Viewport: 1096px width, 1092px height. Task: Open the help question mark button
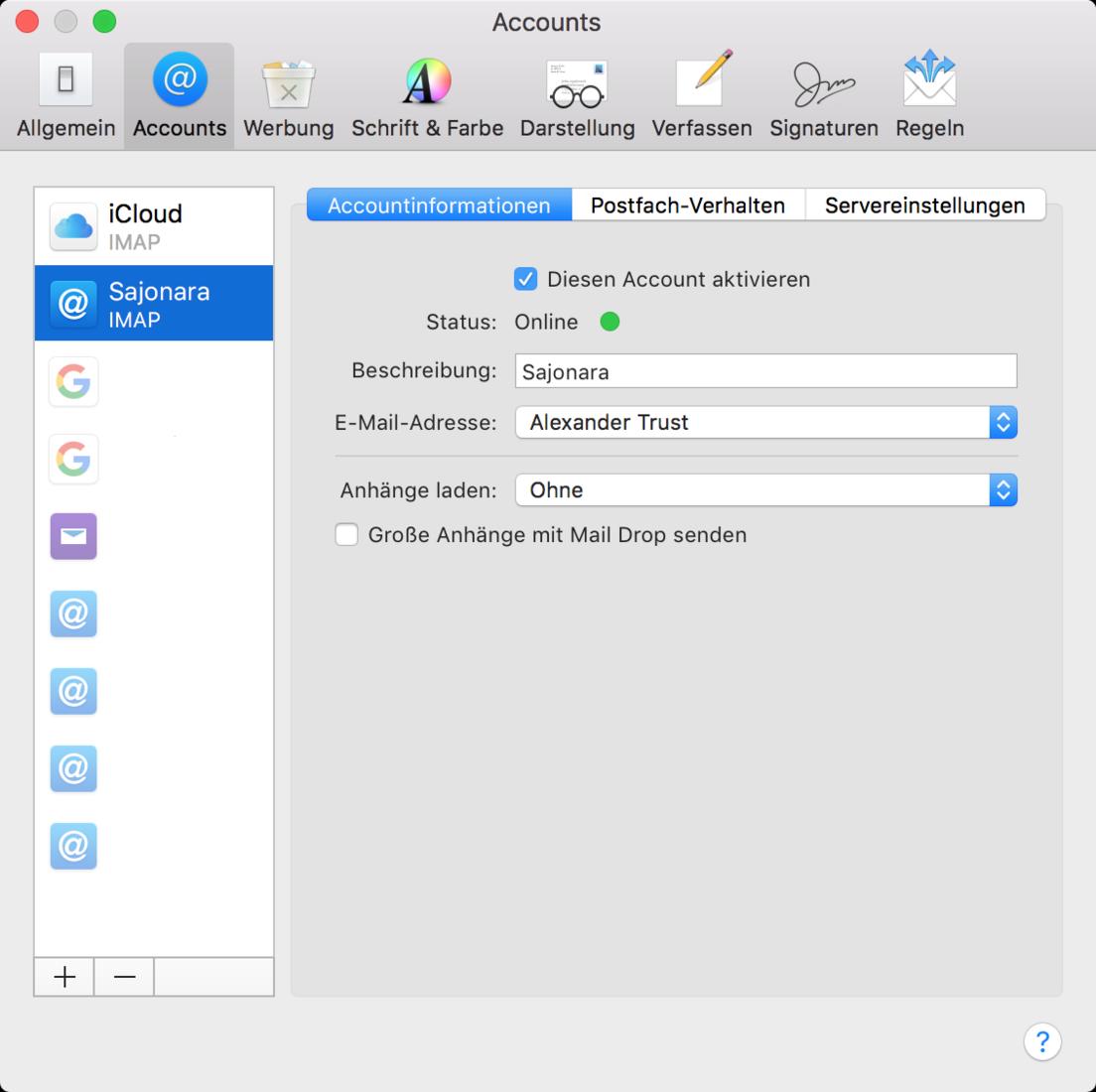(x=1042, y=1041)
